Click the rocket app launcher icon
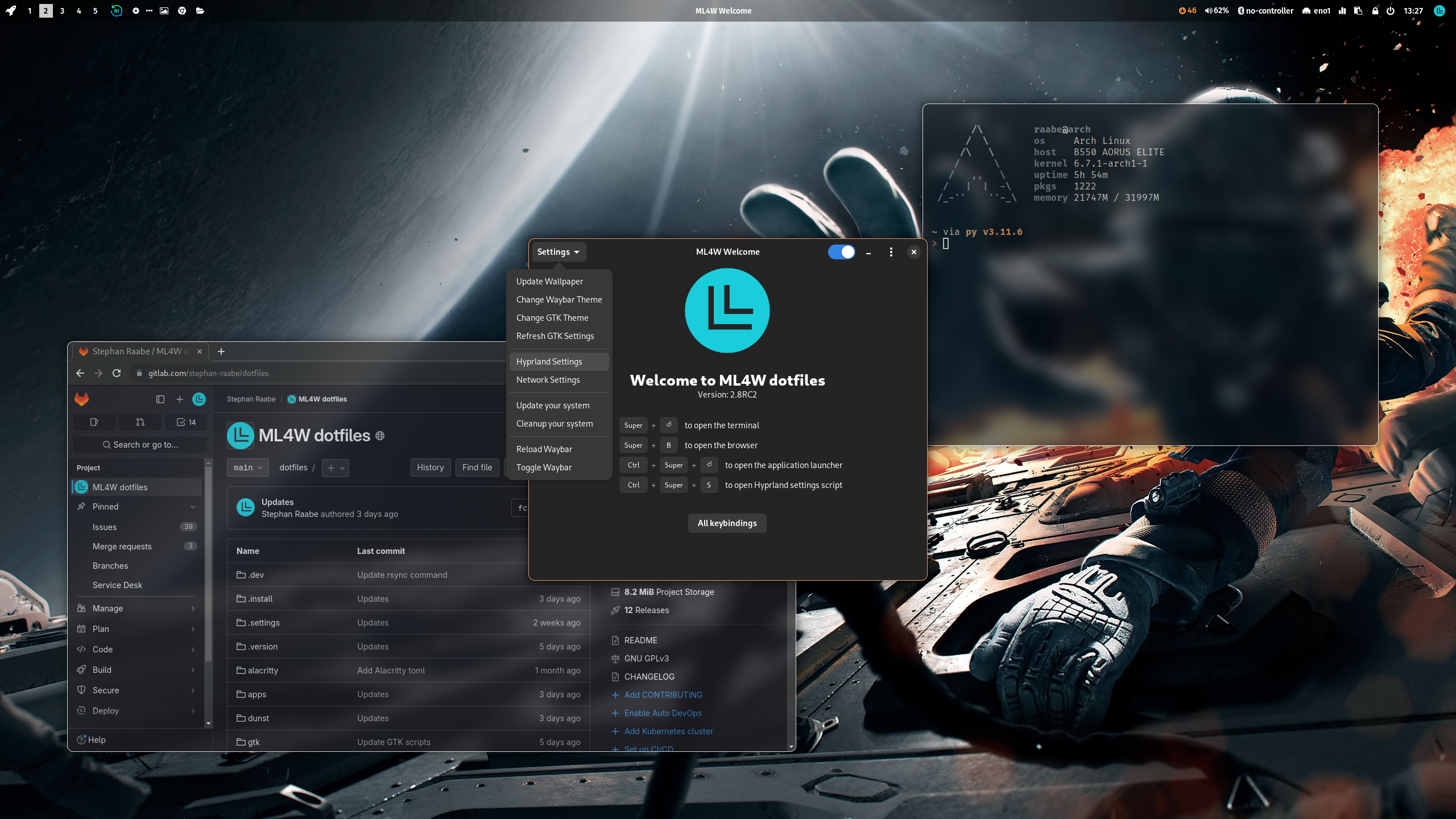The height and width of the screenshot is (819, 1456). [11, 10]
